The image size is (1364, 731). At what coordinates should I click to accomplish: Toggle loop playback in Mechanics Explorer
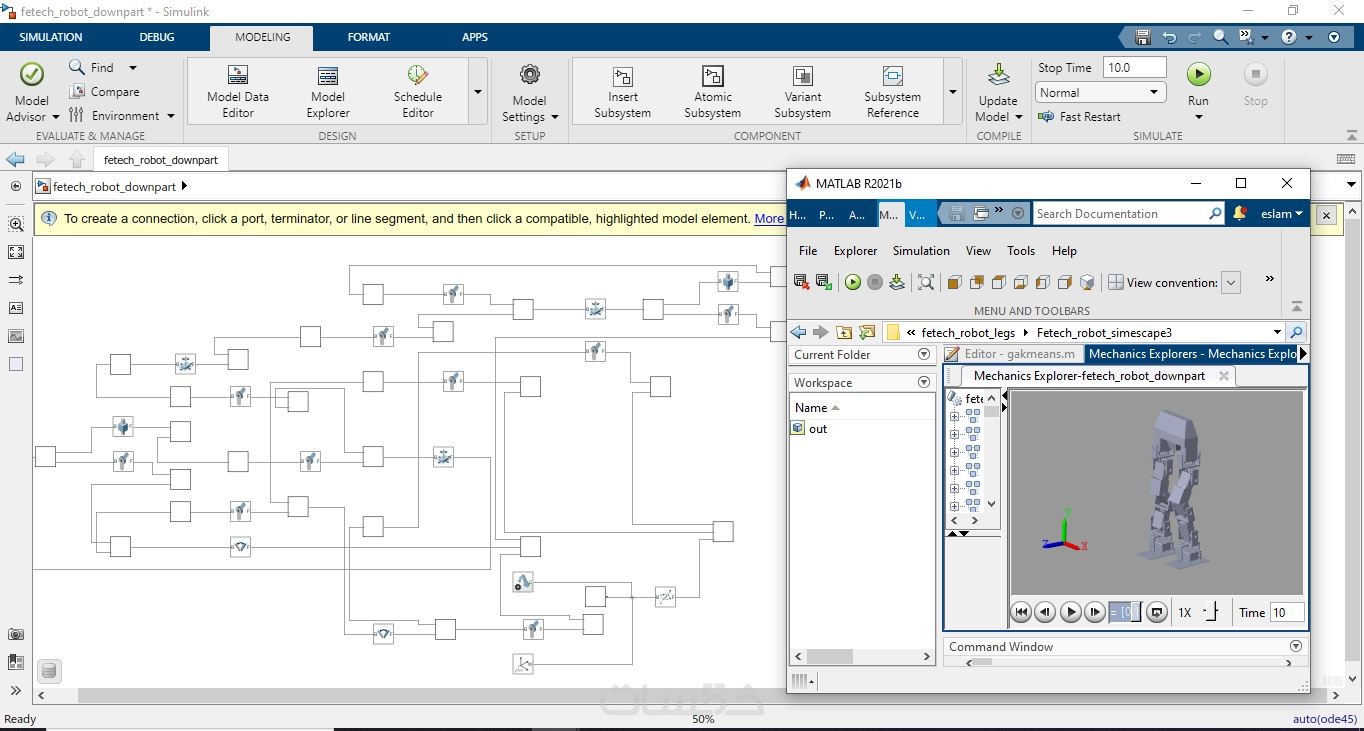point(1157,612)
